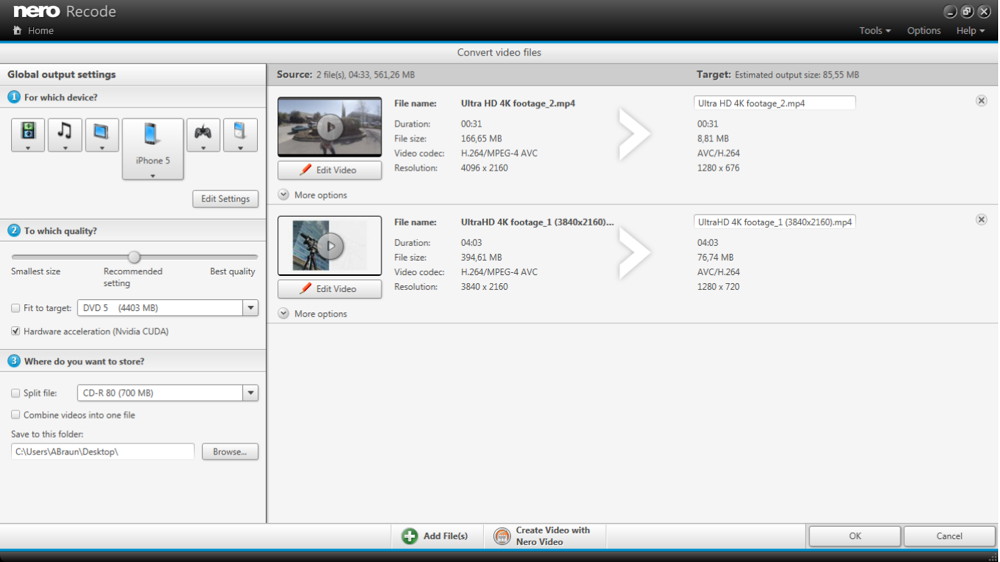1000x562 pixels.
Task: Select the game controller device category
Action: (x=203, y=135)
